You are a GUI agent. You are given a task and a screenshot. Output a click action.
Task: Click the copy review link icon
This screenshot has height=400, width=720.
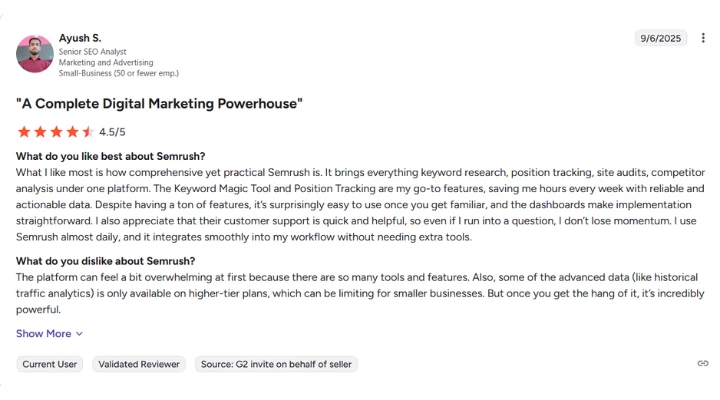[x=702, y=364]
